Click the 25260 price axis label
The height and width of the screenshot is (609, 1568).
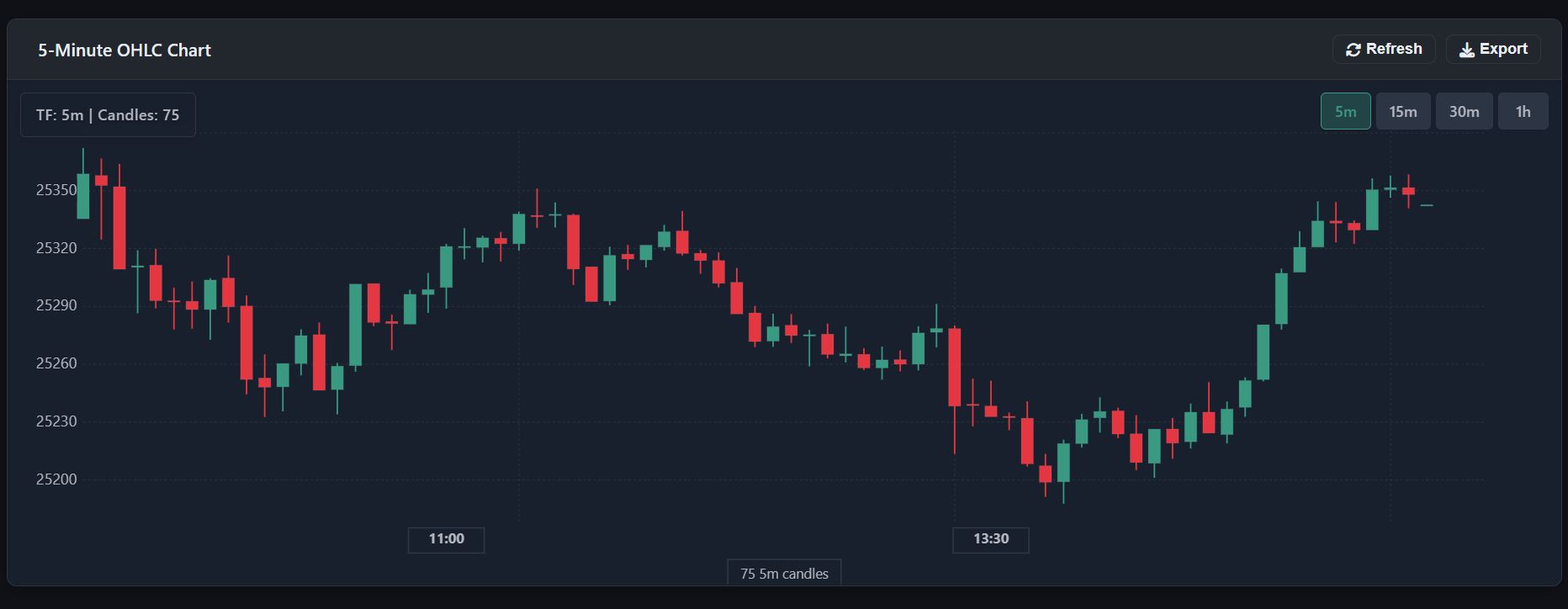pyautogui.click(x=56, y=363)
